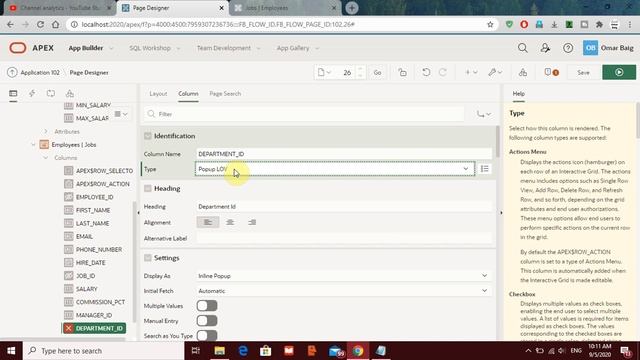The width and height of the screenshot is (640, 360).
Task: Collapse the Identification section
Action: click(148, 136)
